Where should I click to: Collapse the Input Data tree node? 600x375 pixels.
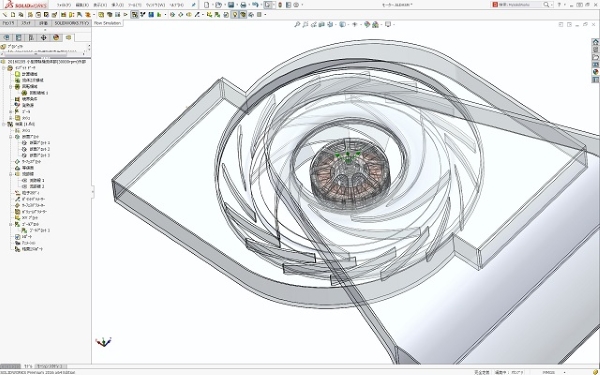click(4, 68)
